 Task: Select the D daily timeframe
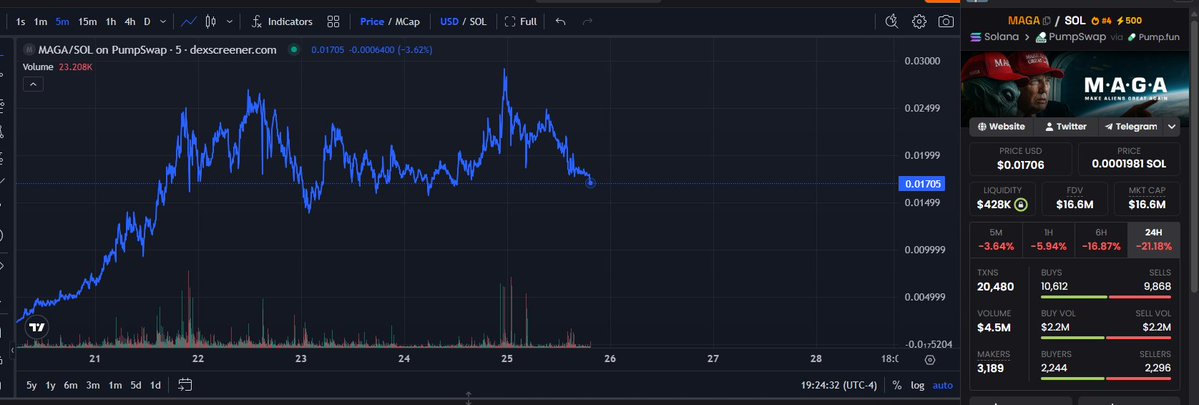coord(148,21)
